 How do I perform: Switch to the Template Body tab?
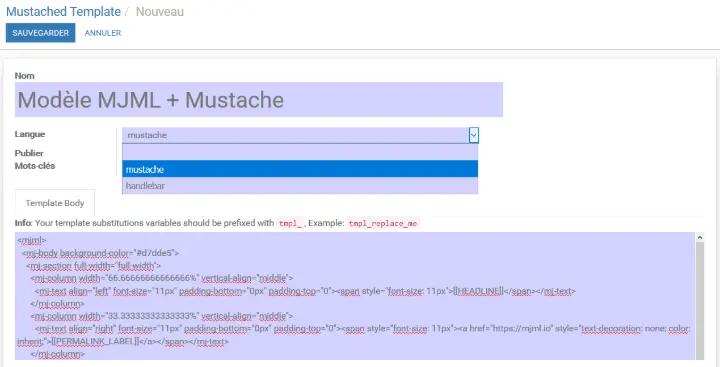55,203
